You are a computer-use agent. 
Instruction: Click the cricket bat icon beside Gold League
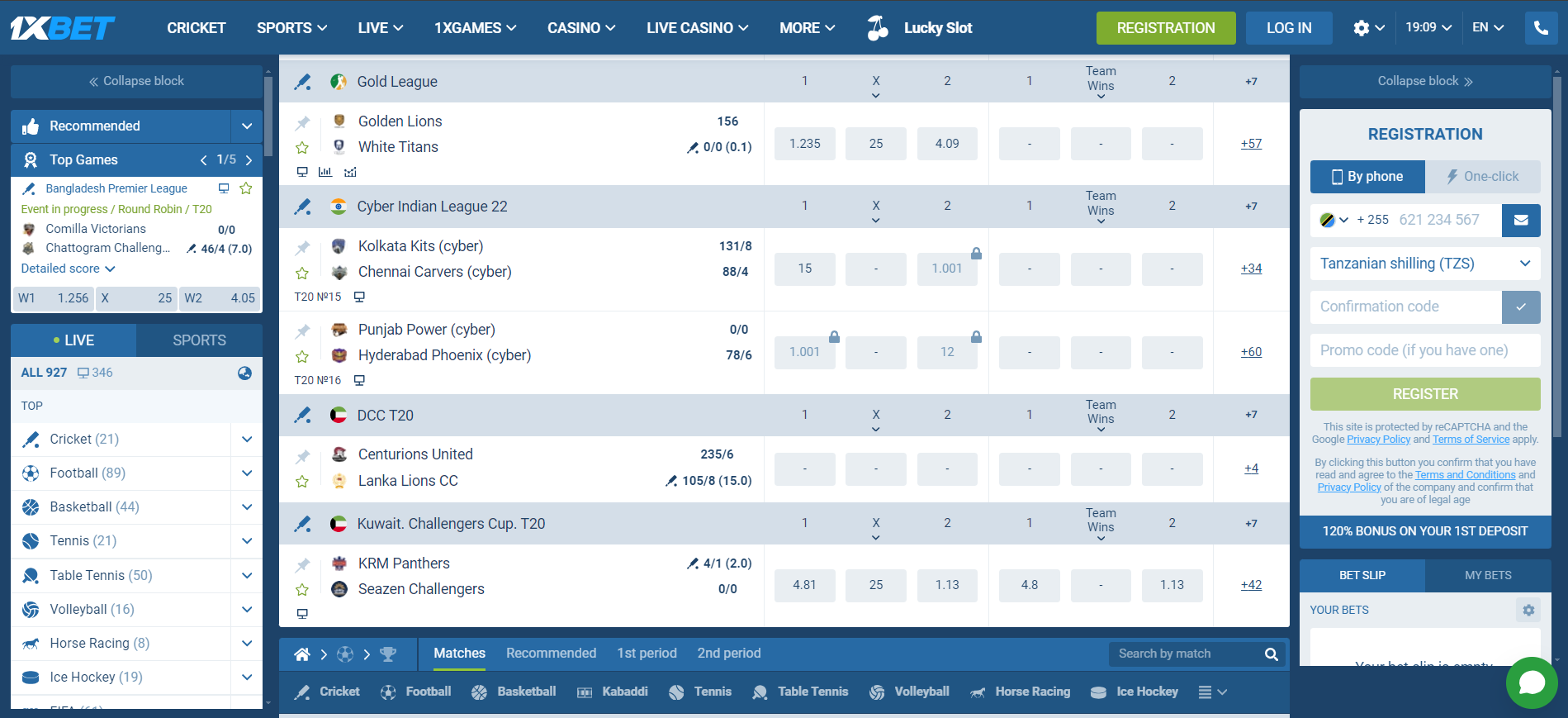tap(303, 82)
